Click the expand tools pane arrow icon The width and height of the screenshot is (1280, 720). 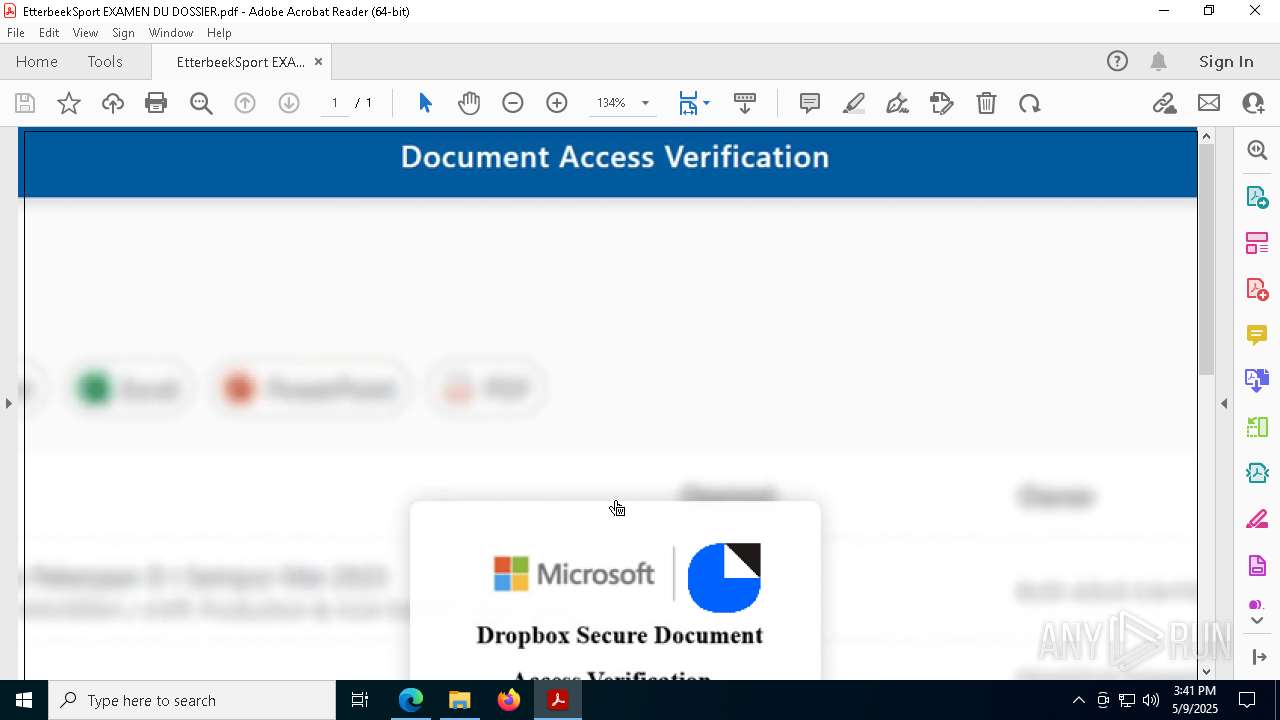coord(1257,657)
